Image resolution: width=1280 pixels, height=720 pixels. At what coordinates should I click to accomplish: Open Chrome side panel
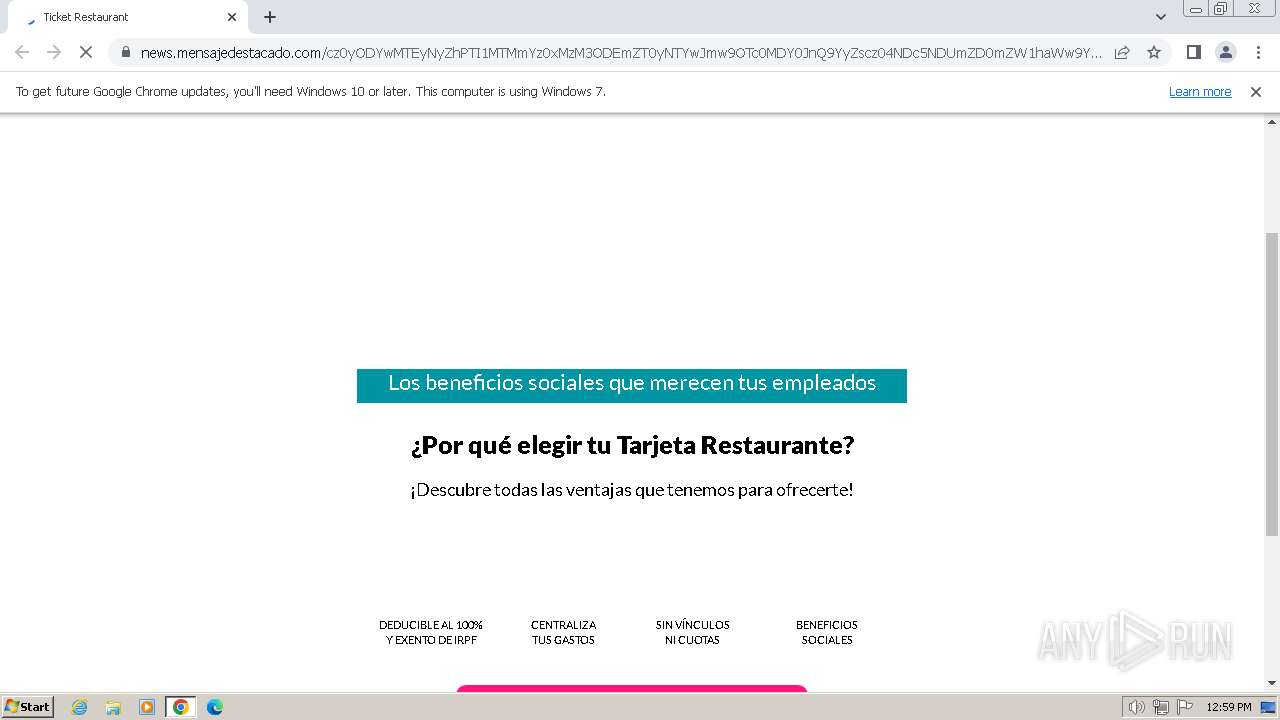coord(1193,52)
